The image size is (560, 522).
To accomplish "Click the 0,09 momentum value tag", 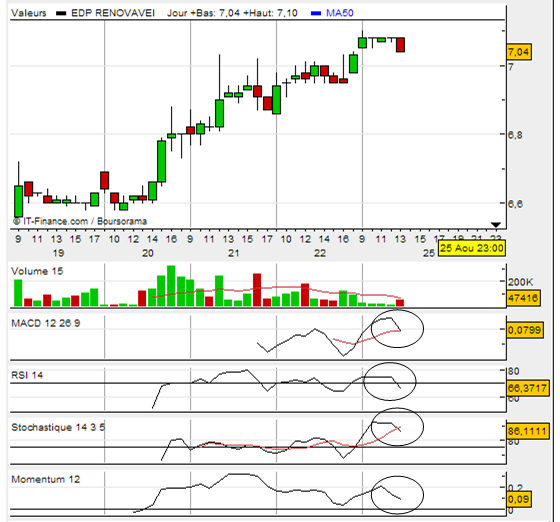I will [x=519, y=499].
